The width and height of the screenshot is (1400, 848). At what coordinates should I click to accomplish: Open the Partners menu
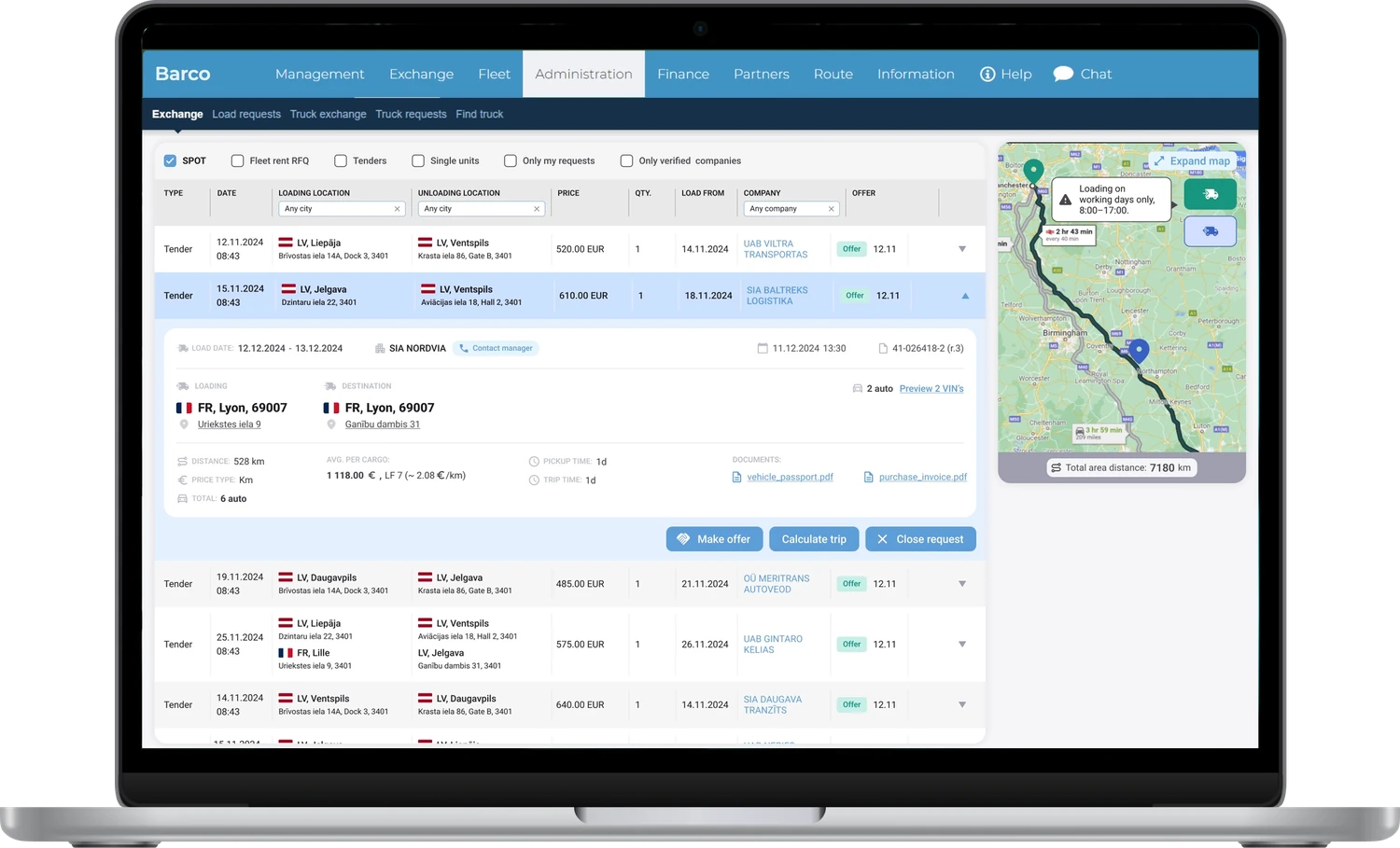tap(762, 74)
